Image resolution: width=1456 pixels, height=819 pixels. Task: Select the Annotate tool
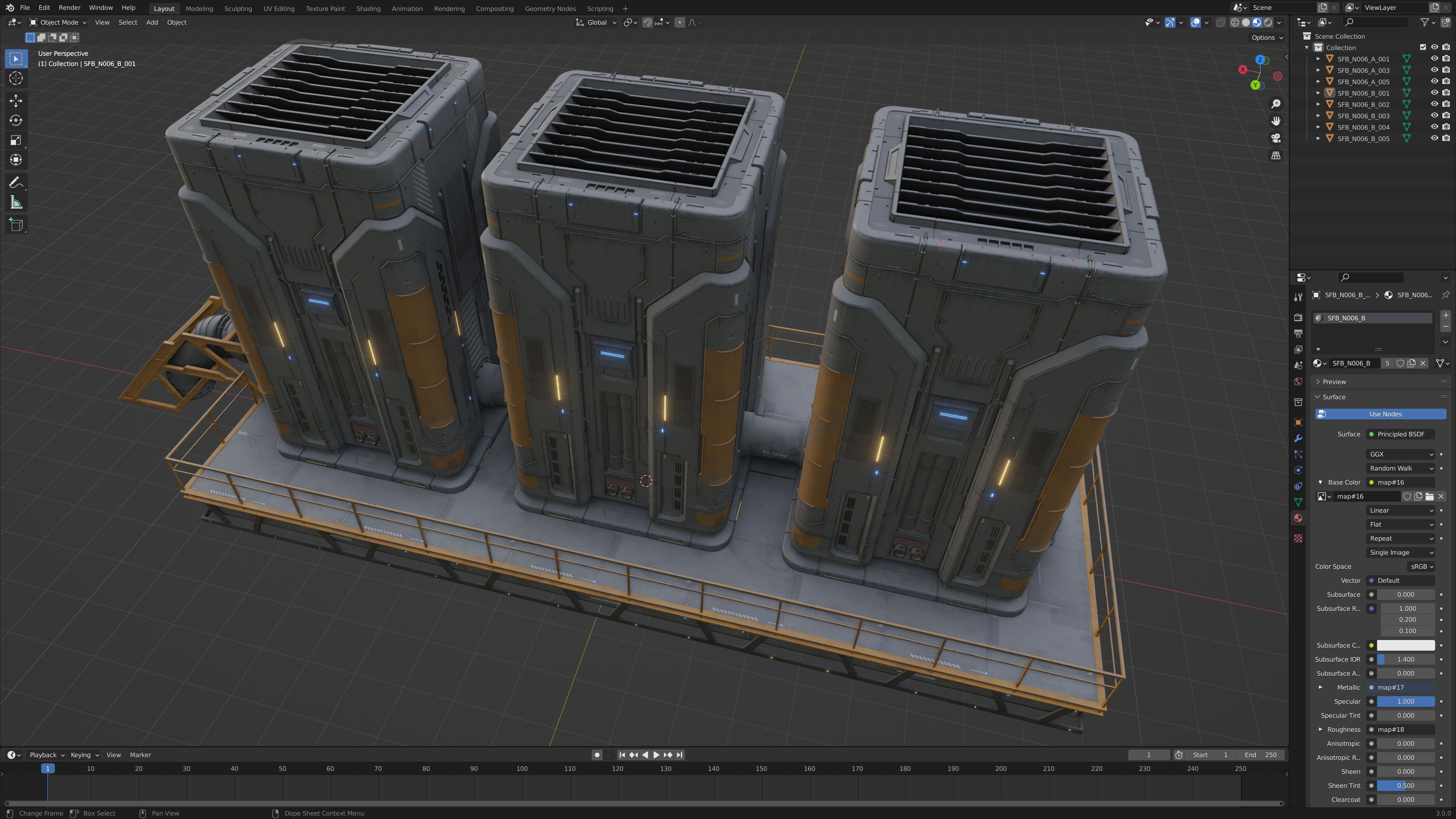[x=16, y=182]
